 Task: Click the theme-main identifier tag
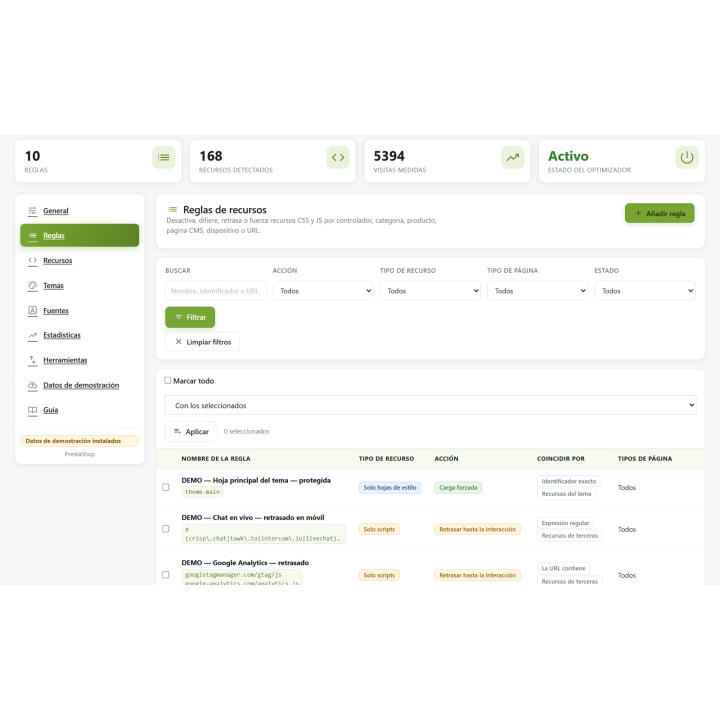pyautogui.click(x=202, y=492)
